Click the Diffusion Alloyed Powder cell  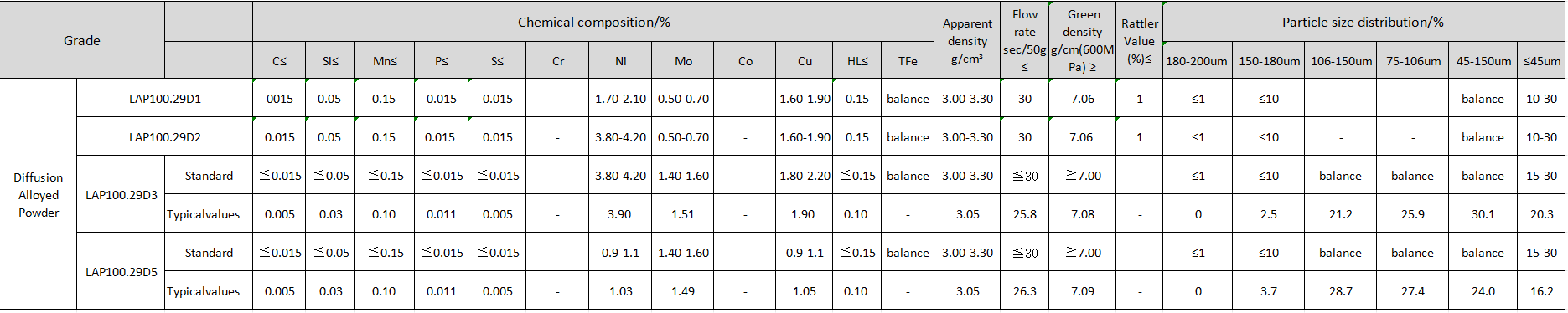pos(39,194)
